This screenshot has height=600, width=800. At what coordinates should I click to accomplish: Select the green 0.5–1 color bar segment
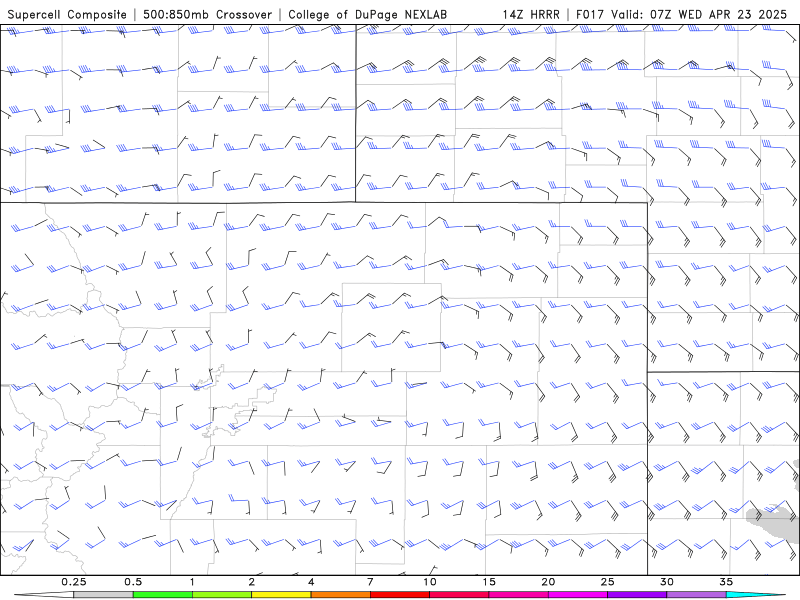click(163, 595)
